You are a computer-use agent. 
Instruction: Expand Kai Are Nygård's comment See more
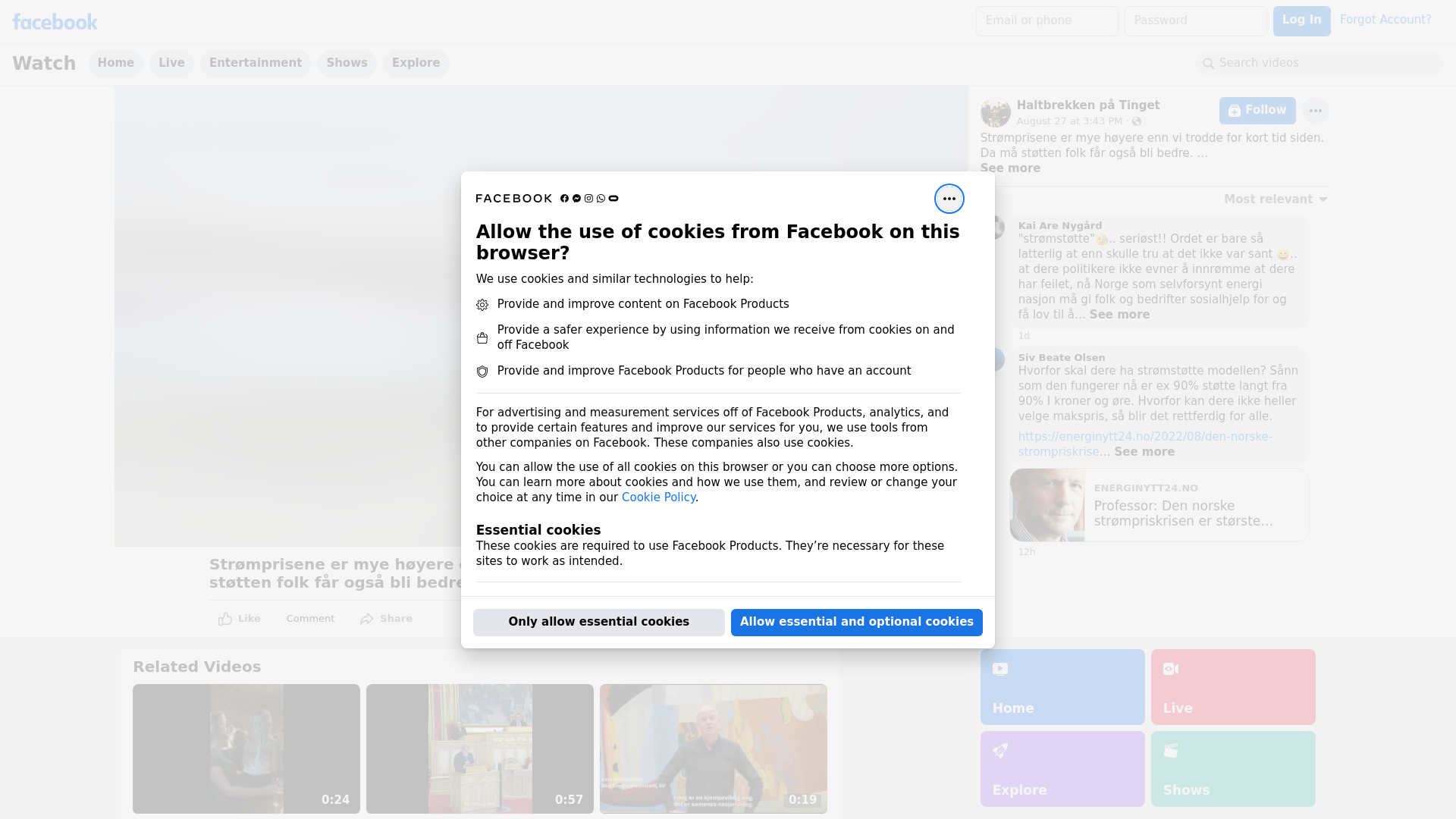(x=1119, y=315)
